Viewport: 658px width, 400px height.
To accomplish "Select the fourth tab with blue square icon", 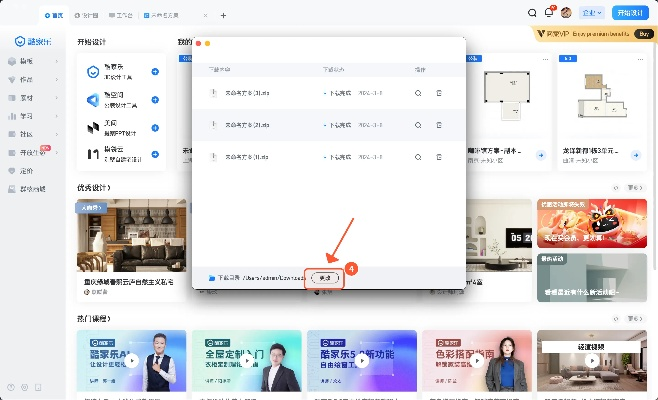I will (161, 16).
